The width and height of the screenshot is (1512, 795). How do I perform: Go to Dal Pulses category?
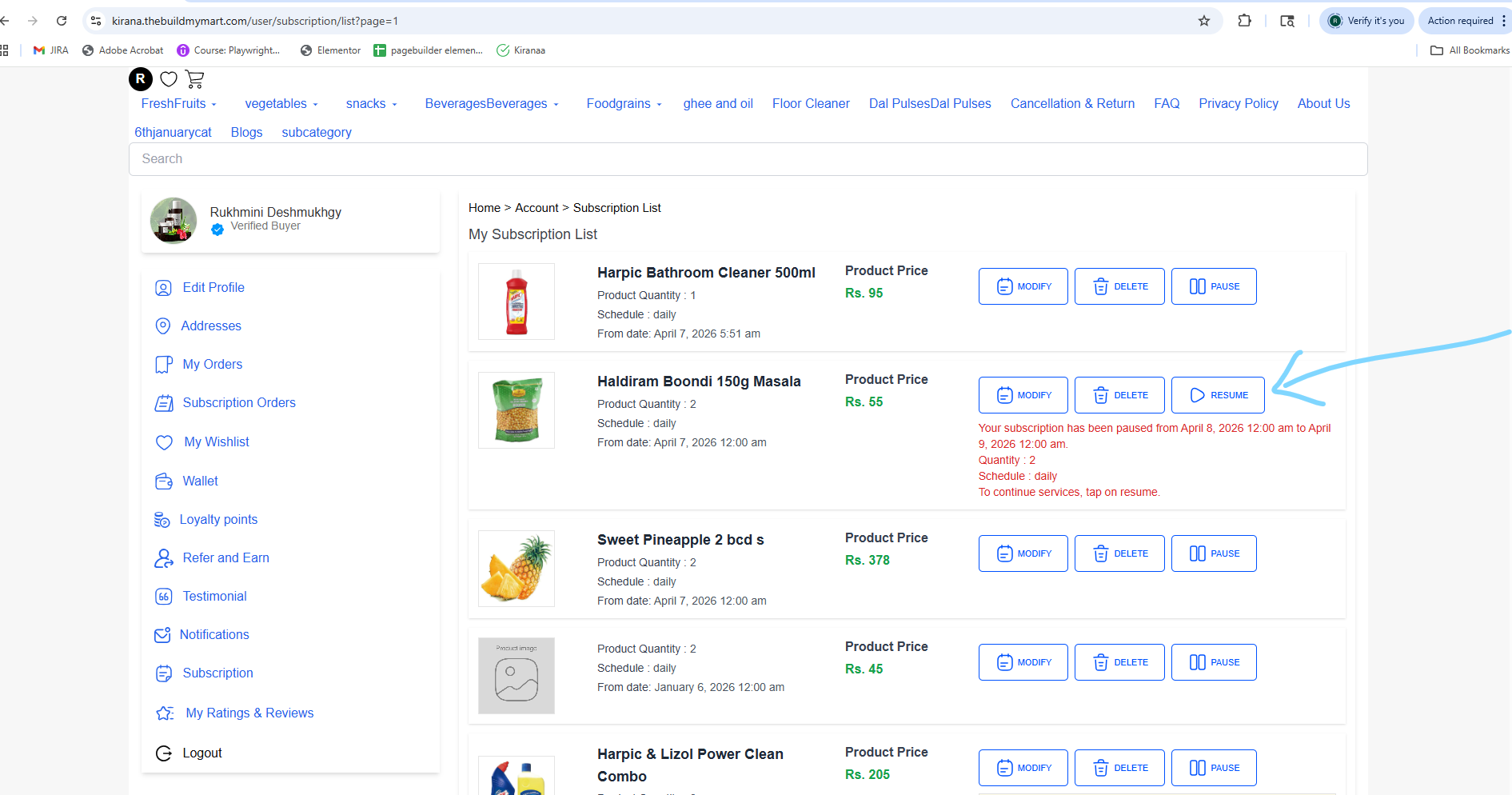tap(930, 104)
